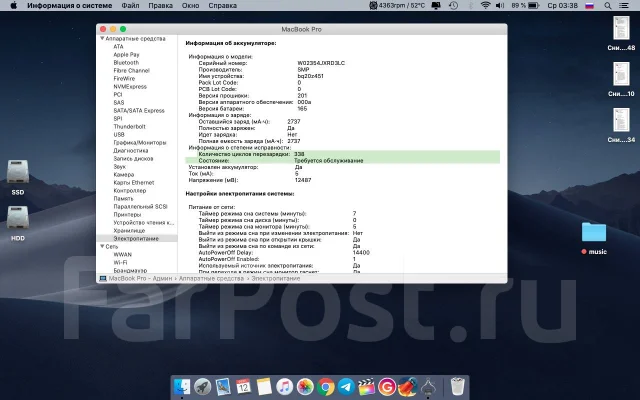The width and height of the screenshot is (640, 400).
Task: Open Telegram in the dock
Action: click(x=346, y=386)
